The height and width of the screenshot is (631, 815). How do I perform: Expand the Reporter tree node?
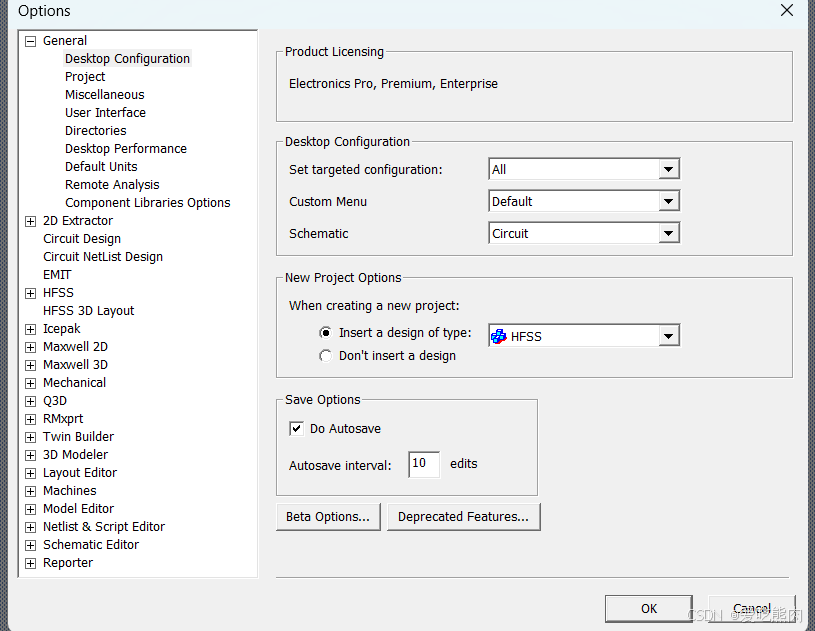31,563
